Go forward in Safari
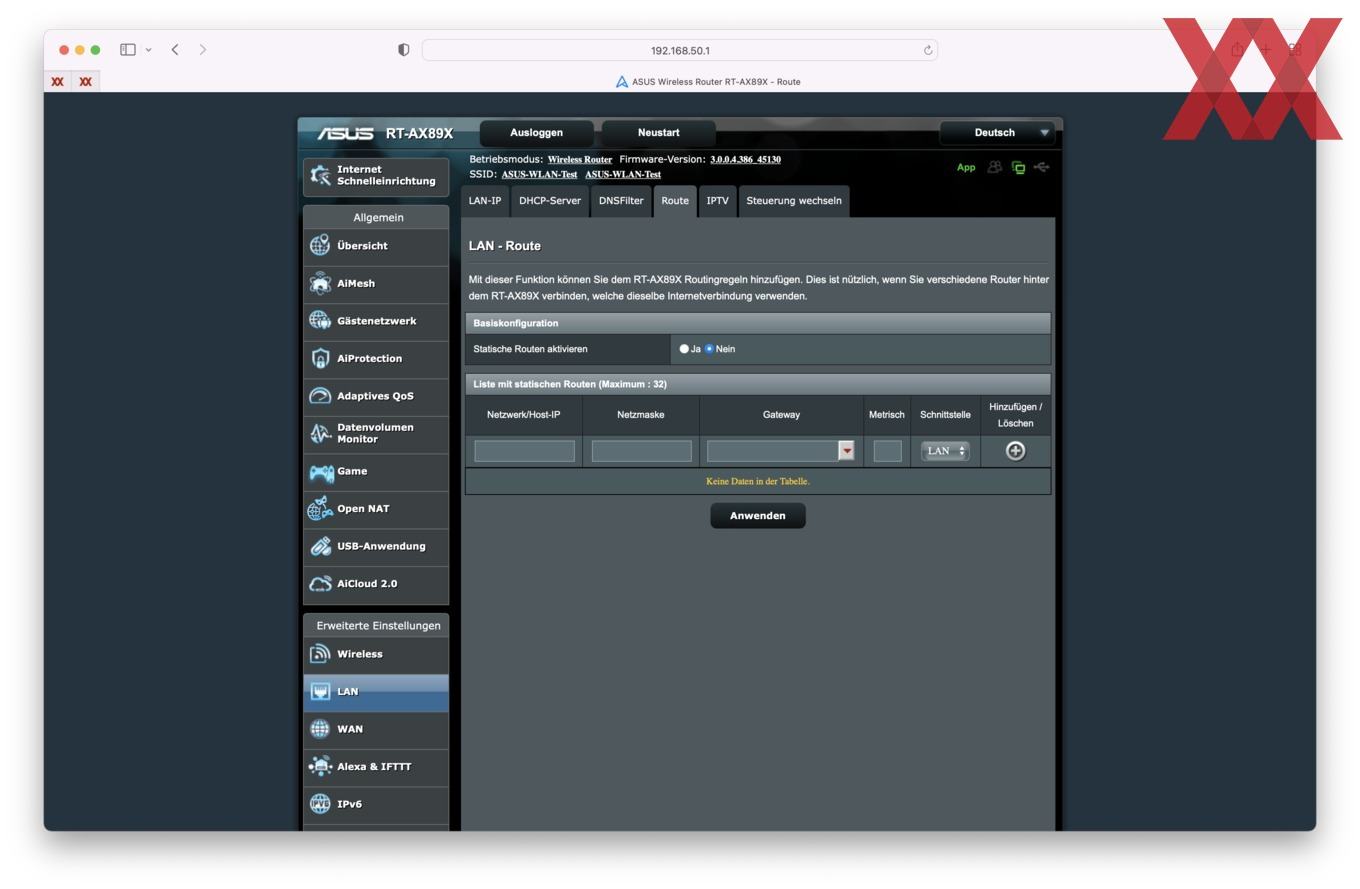The height and width of the screenshot is (889, 1360). click(x=203, y=49)
